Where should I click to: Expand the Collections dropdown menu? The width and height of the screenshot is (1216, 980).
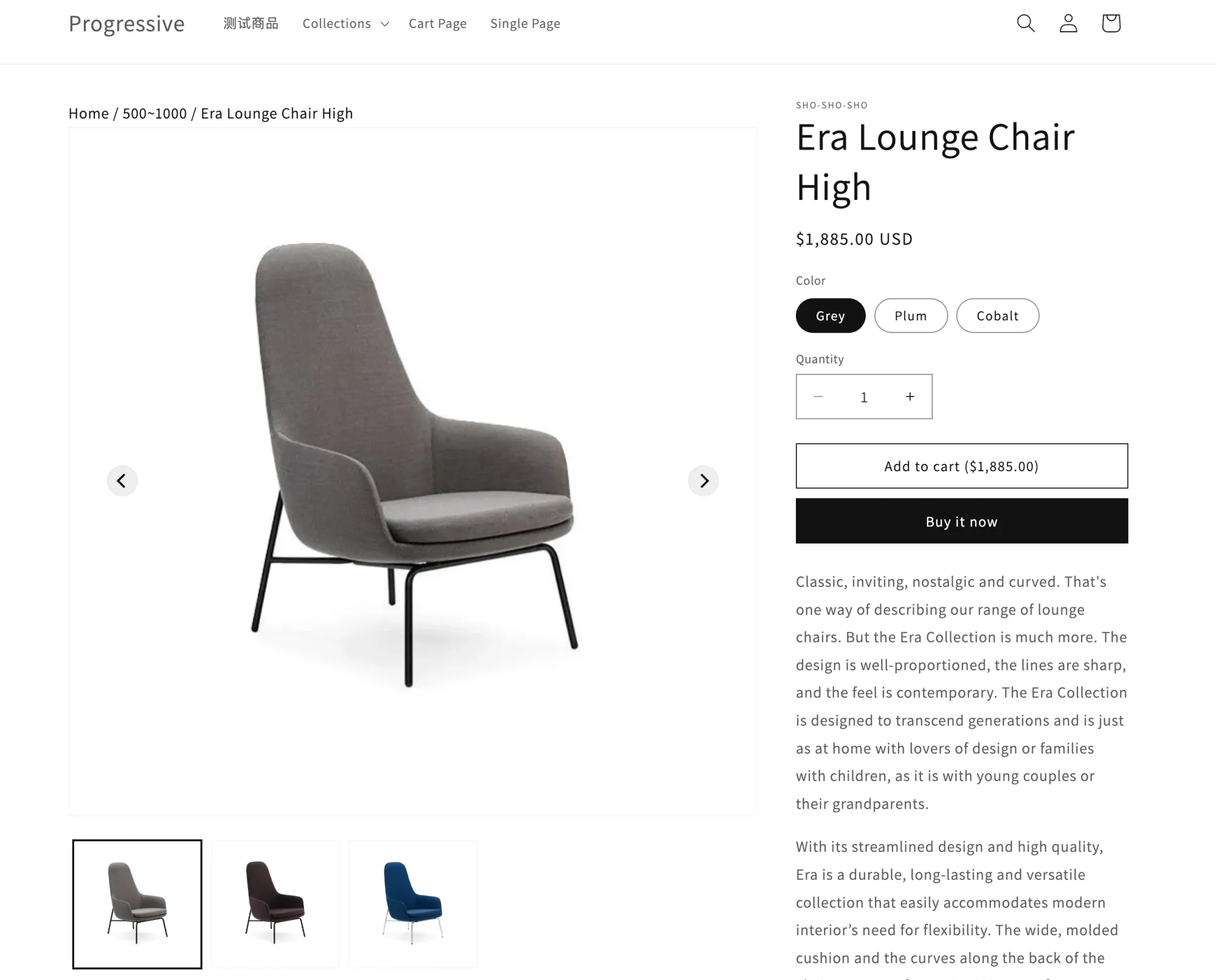click(x=345, y=24)
